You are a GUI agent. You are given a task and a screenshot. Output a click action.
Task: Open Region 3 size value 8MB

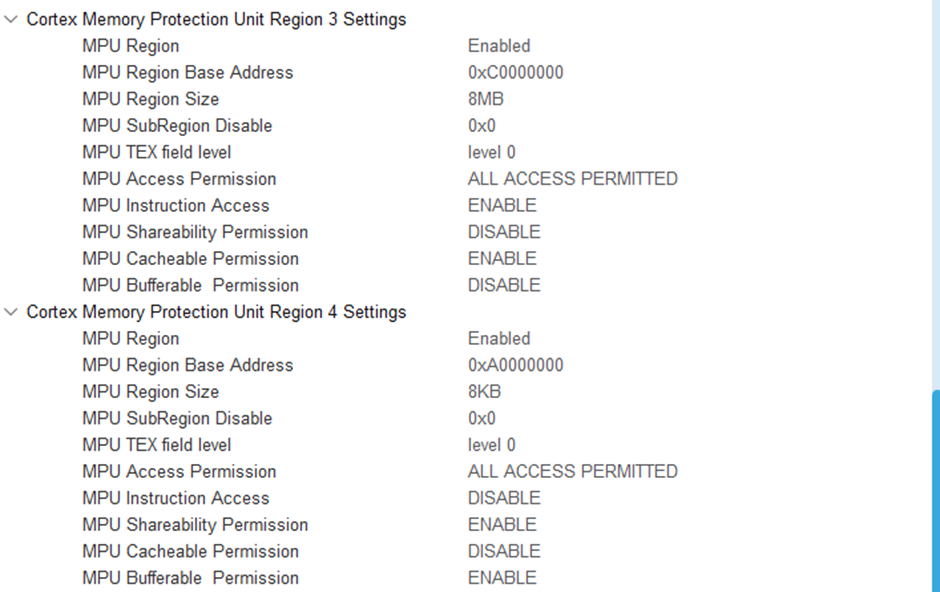(485, 99)
